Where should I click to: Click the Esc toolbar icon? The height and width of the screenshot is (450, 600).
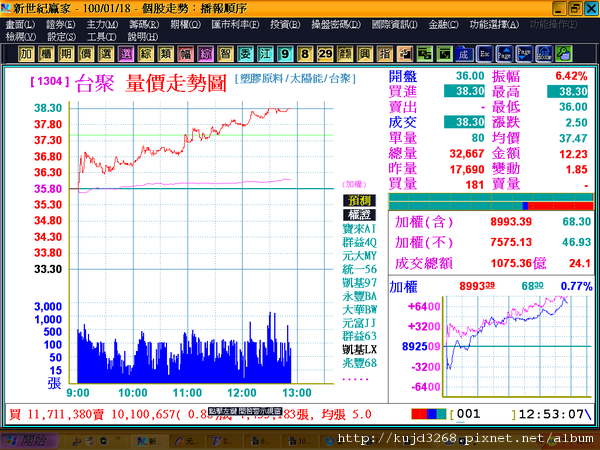click(x=484, y=54)
